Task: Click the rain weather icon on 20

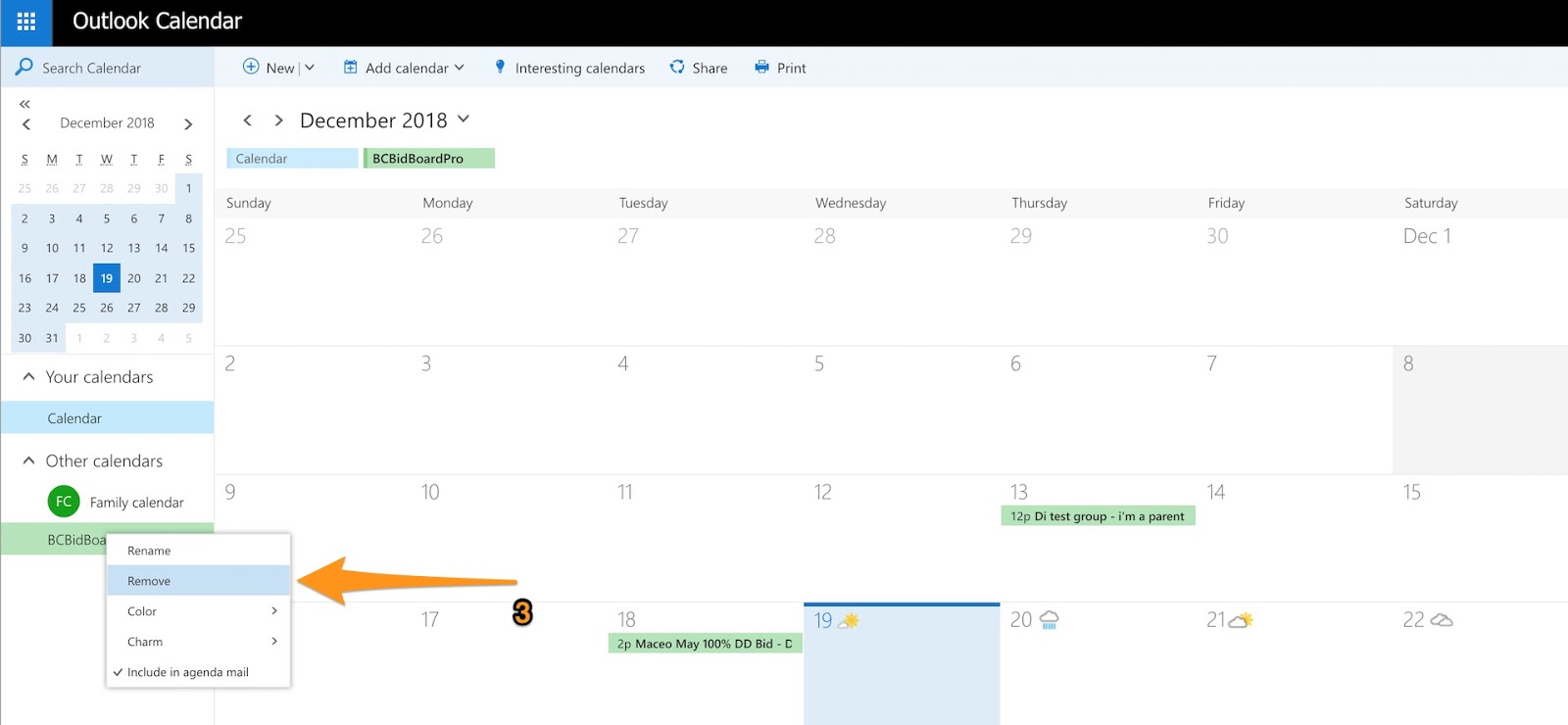Action: pos(1049,620)
